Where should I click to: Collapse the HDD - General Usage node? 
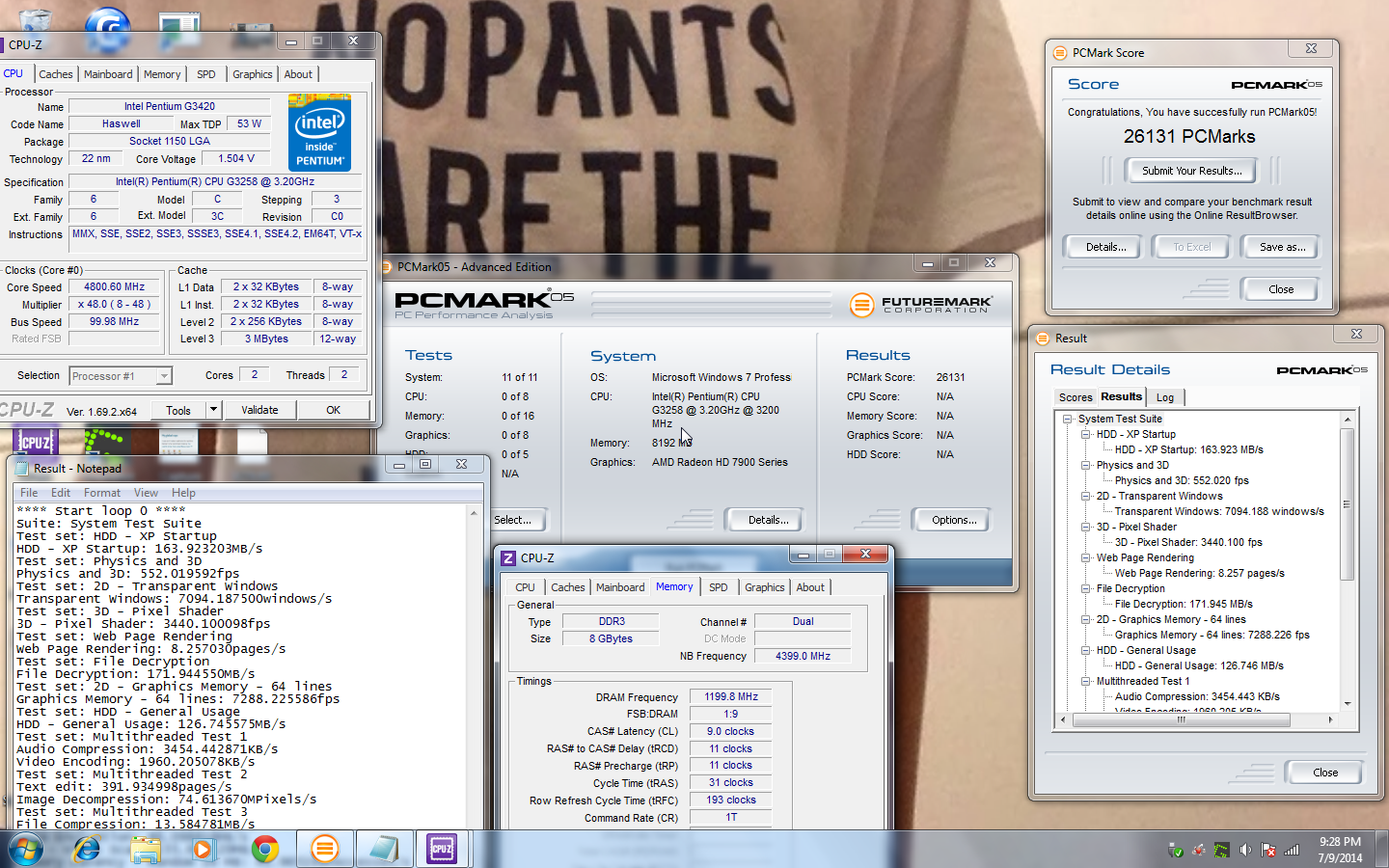[x=1086, y=650]
